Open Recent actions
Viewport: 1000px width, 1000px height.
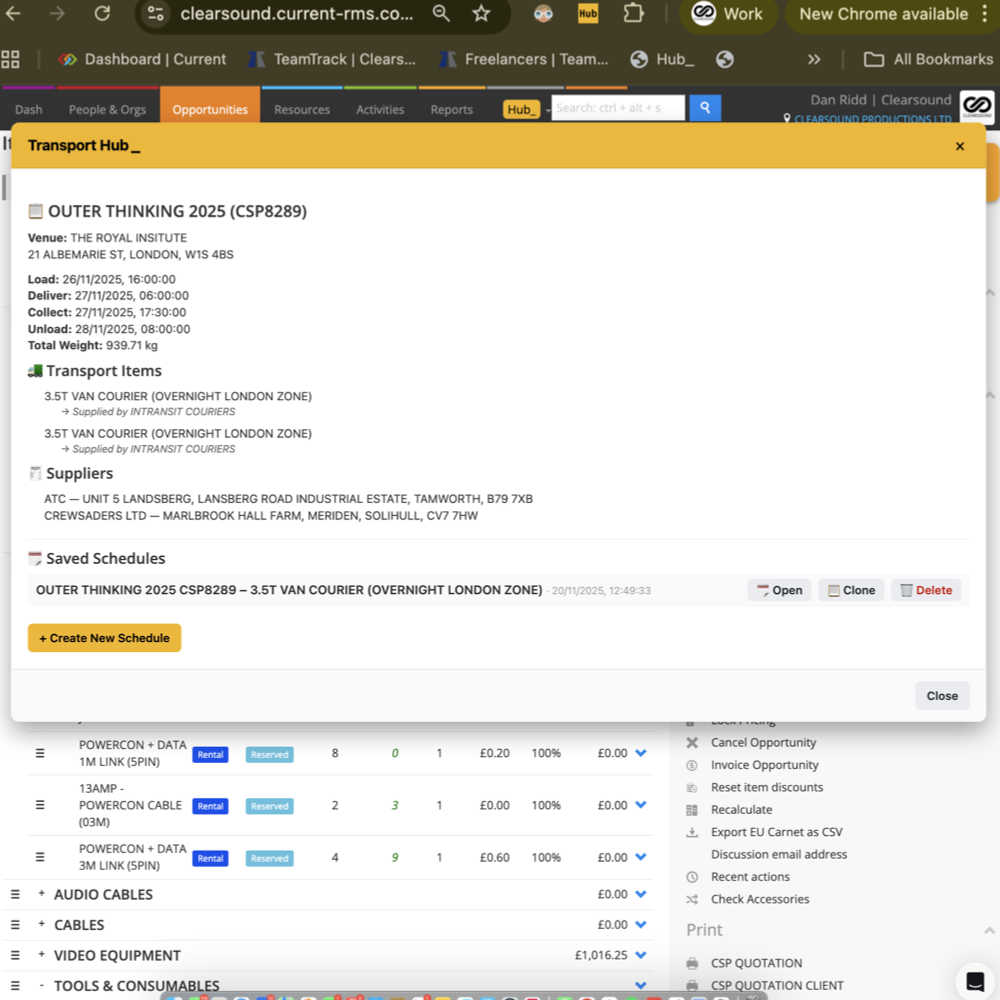(750, 876)
